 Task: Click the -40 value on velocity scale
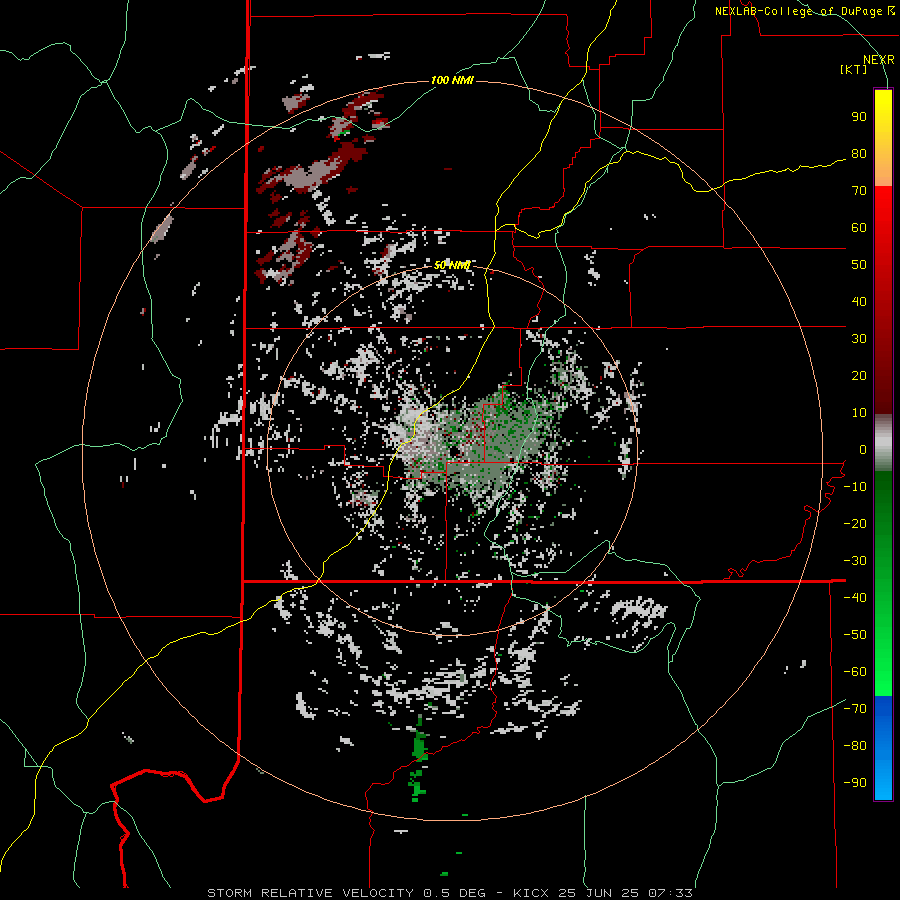tap(855, 598)
